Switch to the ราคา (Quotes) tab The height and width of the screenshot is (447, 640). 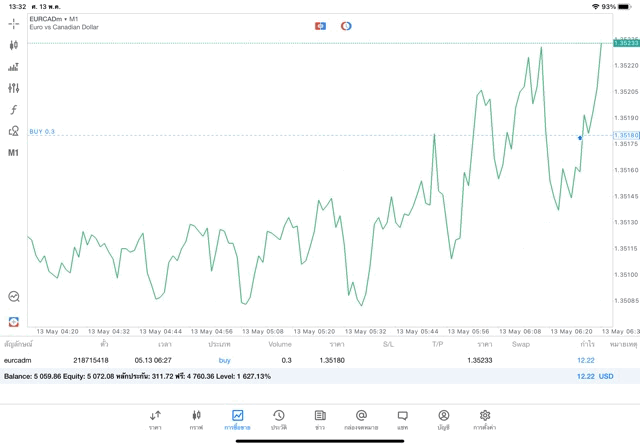155,419
